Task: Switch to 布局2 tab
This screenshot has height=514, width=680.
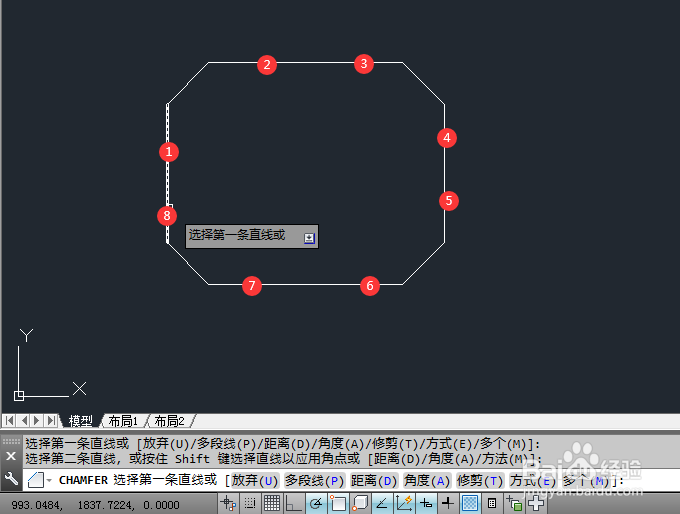Action: (x=170, y=421)
